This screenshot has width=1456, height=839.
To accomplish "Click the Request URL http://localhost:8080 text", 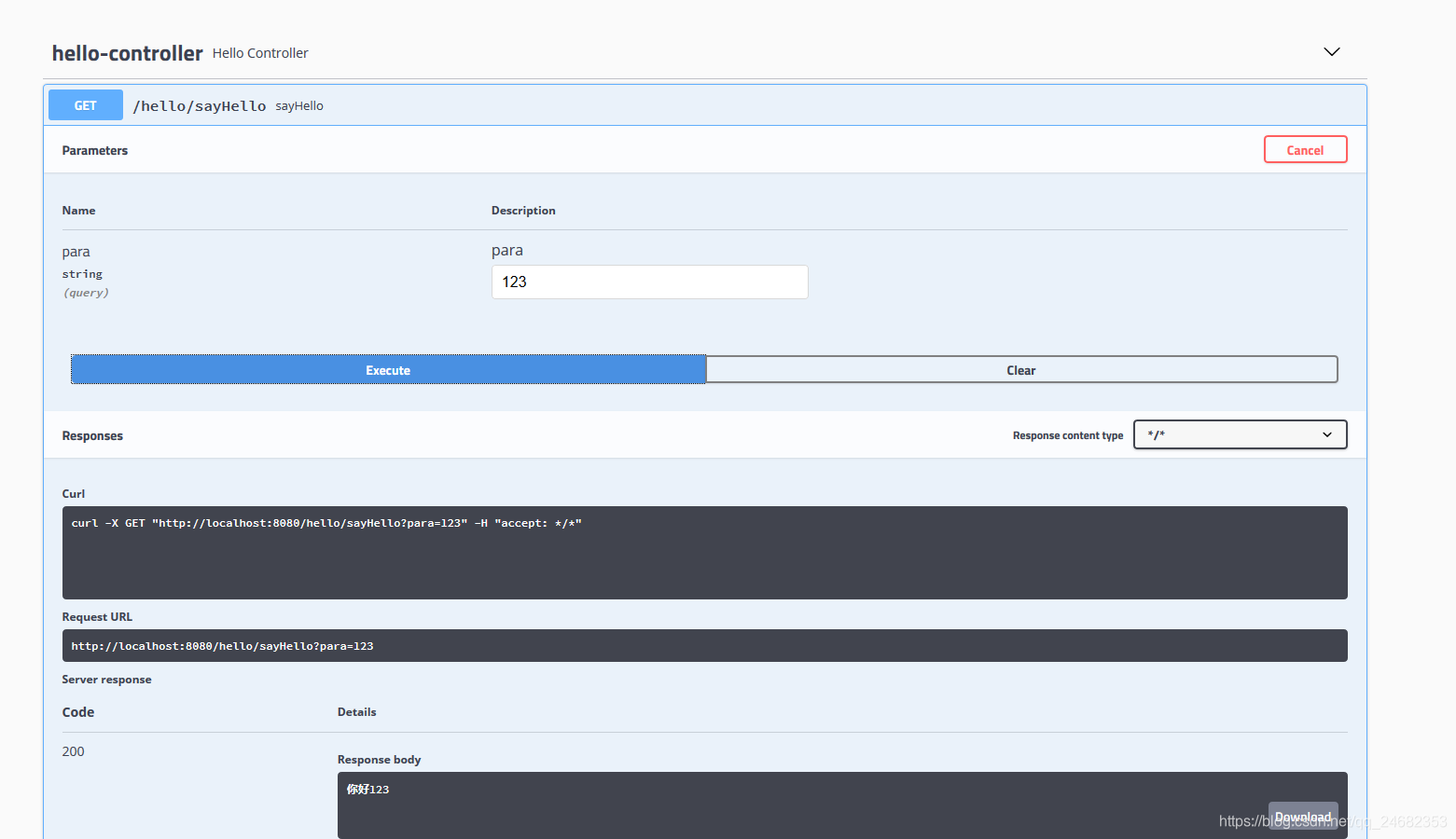I will coord(222,646).
